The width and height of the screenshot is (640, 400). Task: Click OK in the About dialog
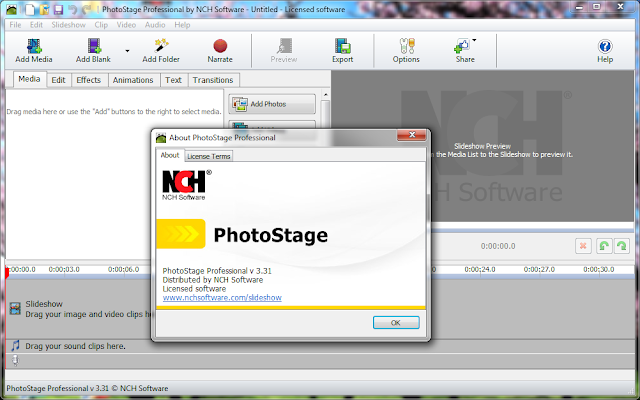[x=396, y=322]
